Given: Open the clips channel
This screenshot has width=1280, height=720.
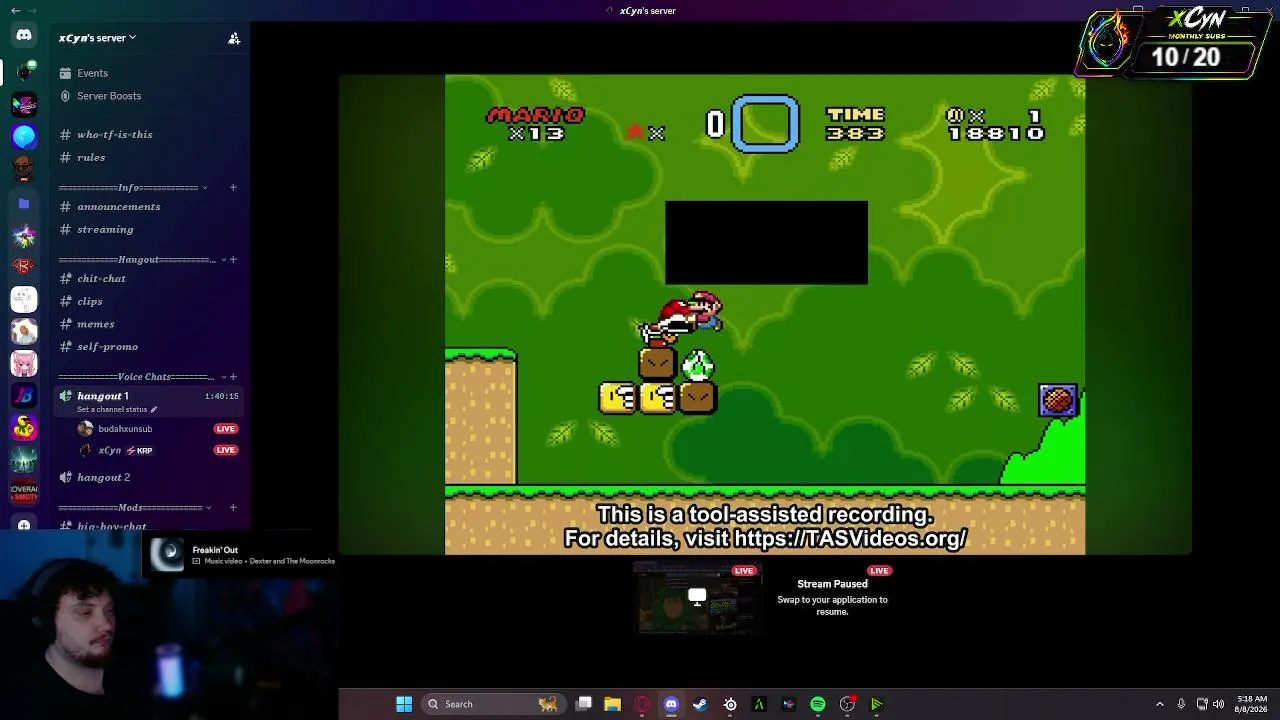Looking at the screenshot, I should [150, 301].
